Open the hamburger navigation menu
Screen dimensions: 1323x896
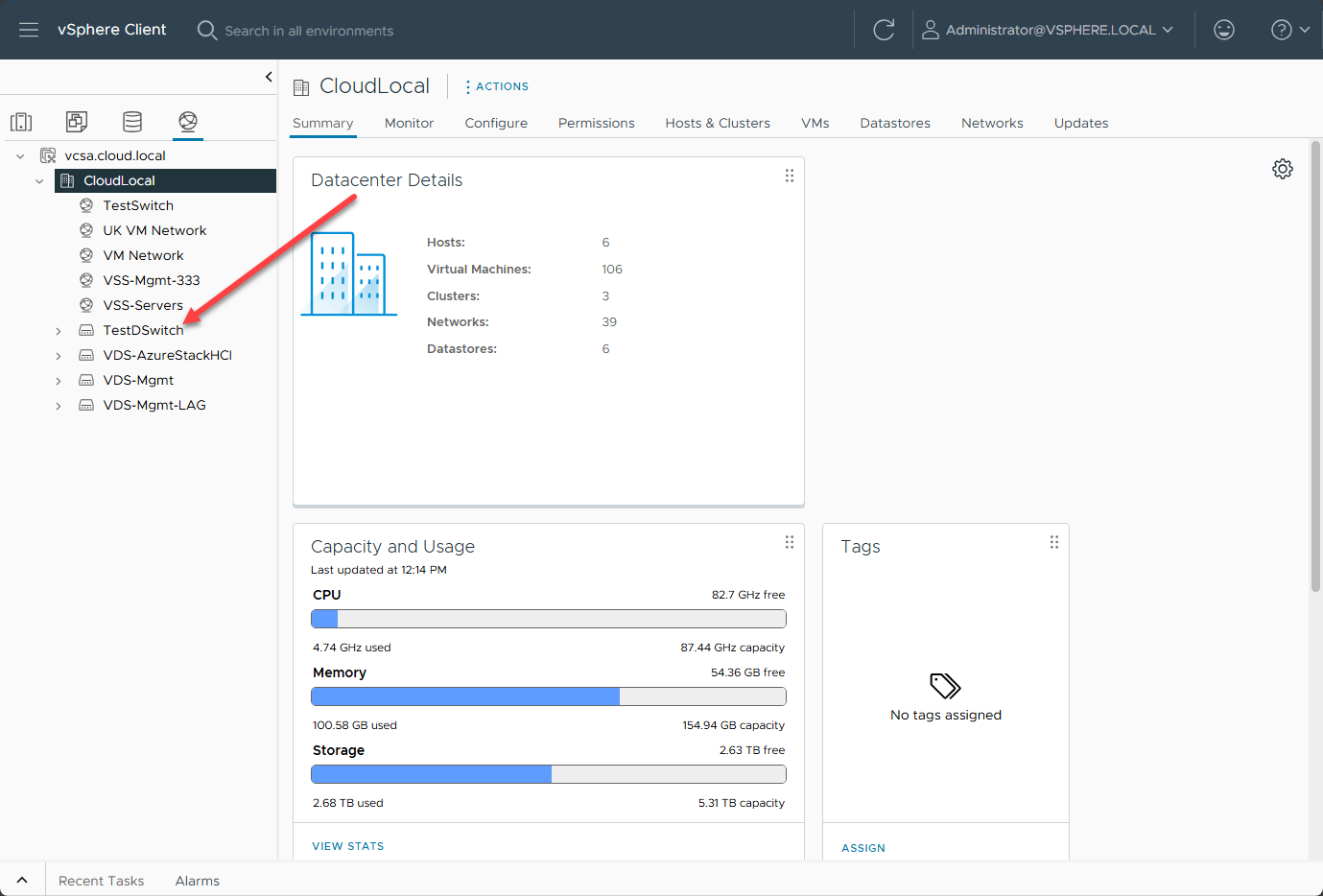[29, 30]
